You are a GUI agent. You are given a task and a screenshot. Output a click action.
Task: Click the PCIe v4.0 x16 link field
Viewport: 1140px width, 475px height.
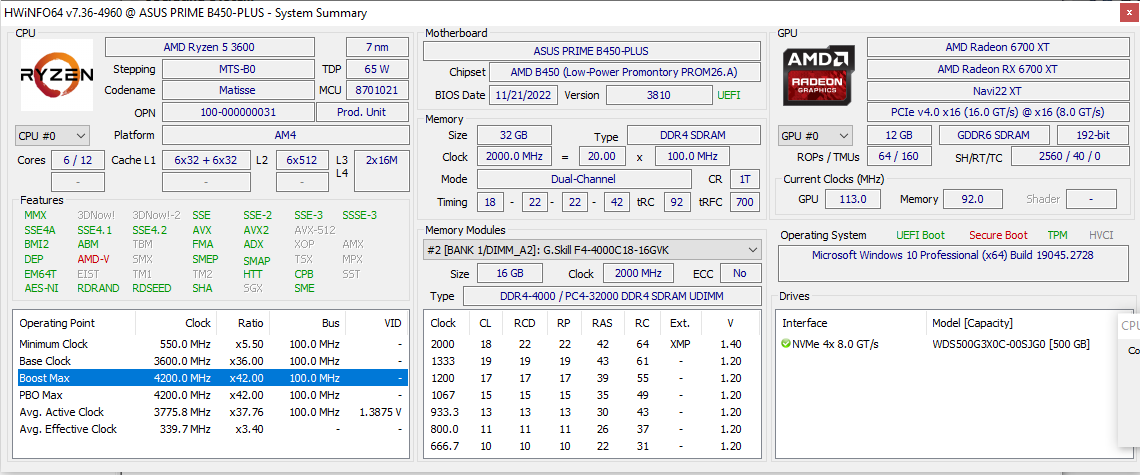click(x=997, y=112)
